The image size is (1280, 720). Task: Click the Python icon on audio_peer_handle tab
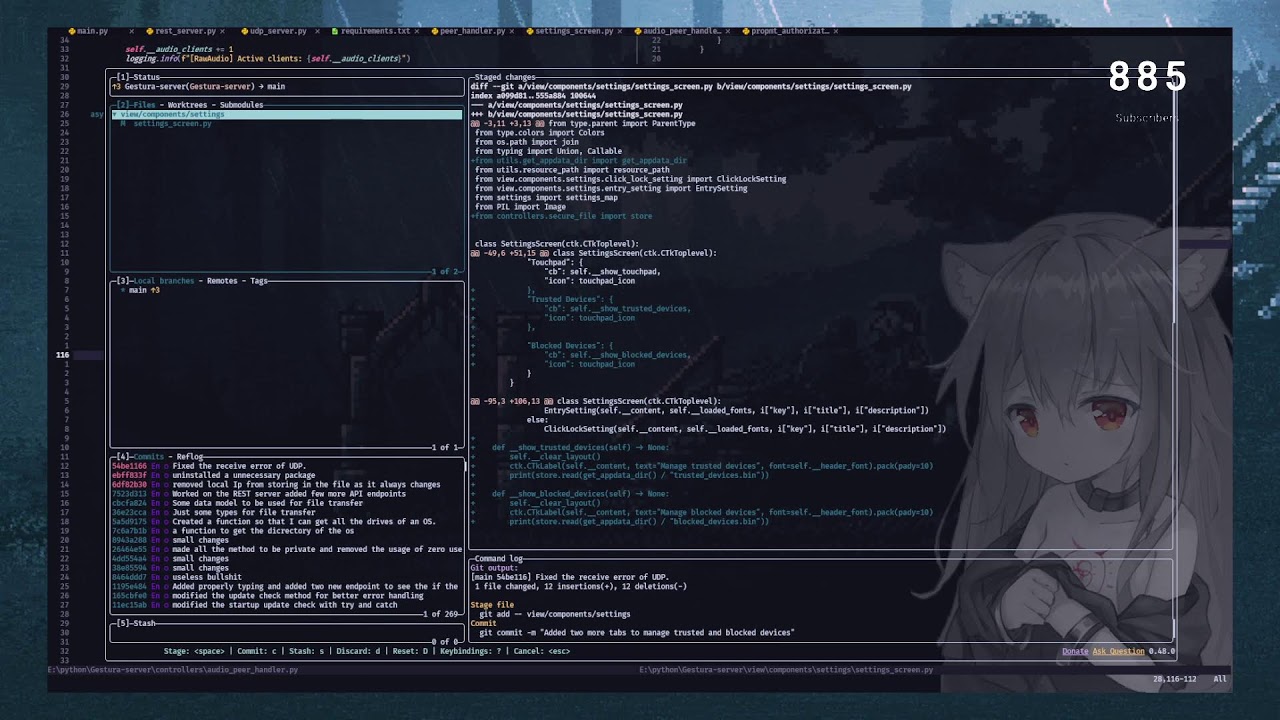637,31
